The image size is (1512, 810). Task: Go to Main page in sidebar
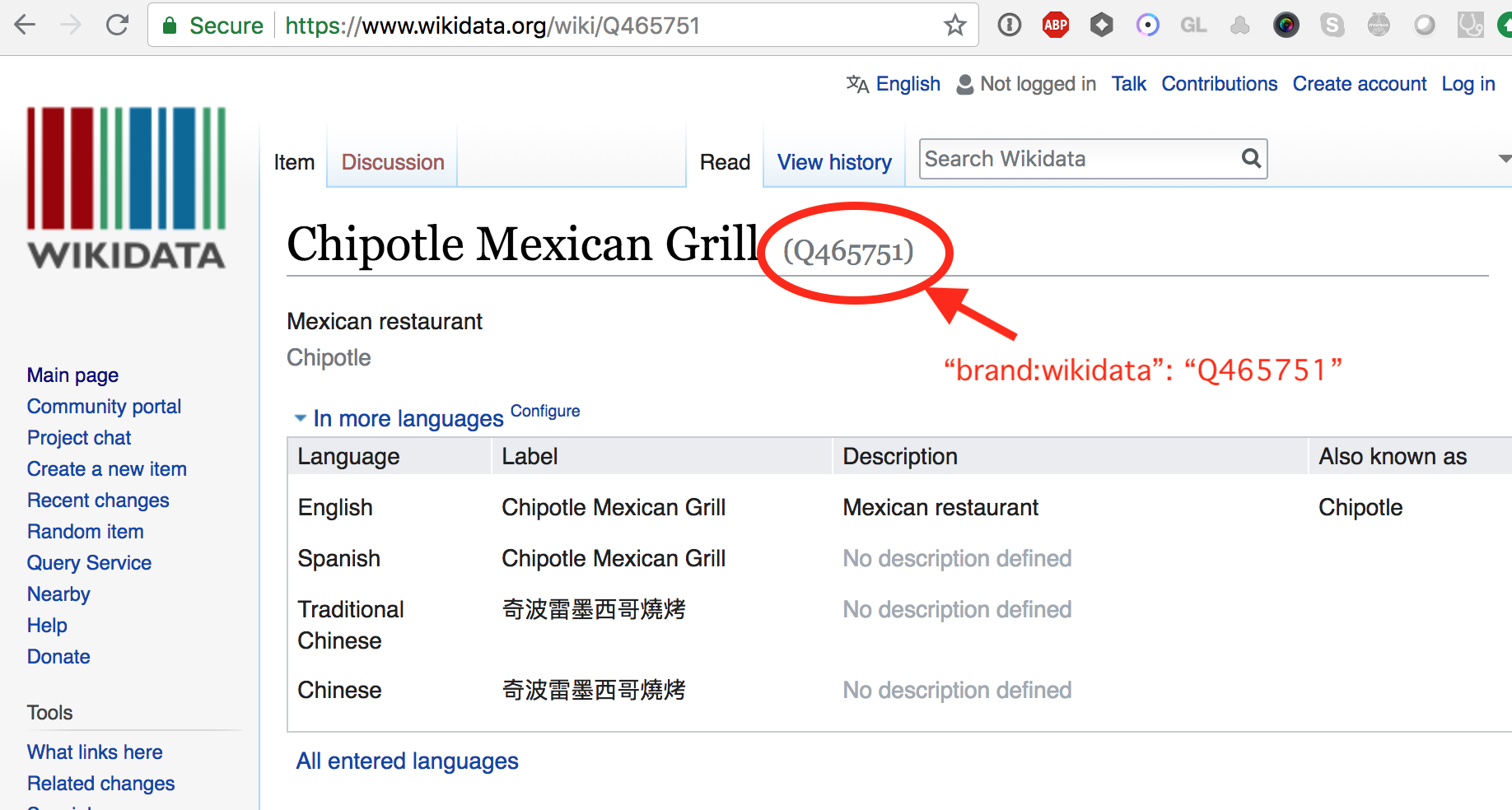pyautogui.click(x=72, y=375)
